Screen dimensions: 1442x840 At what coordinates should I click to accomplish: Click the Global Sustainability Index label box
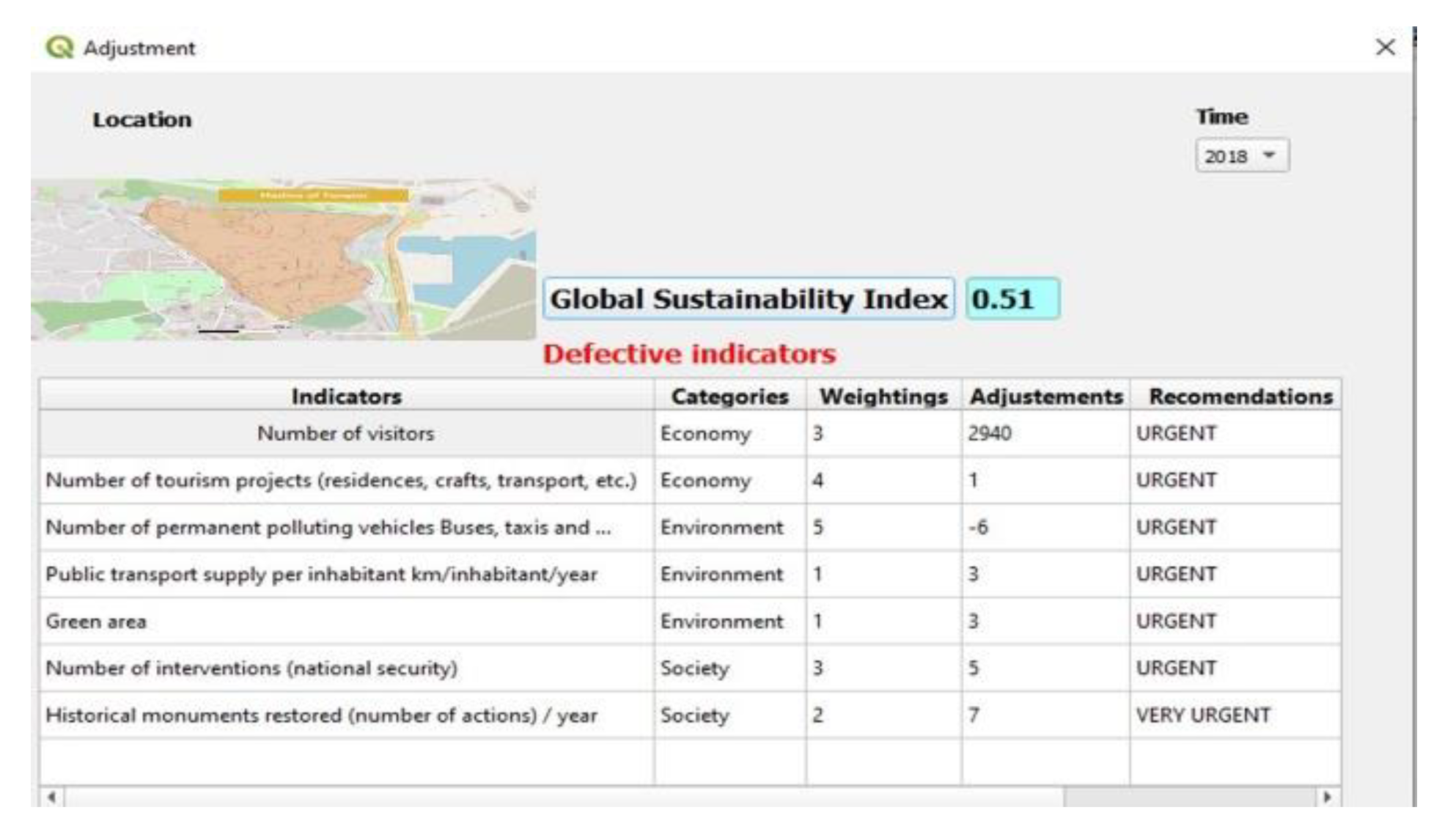click(748, 299)
